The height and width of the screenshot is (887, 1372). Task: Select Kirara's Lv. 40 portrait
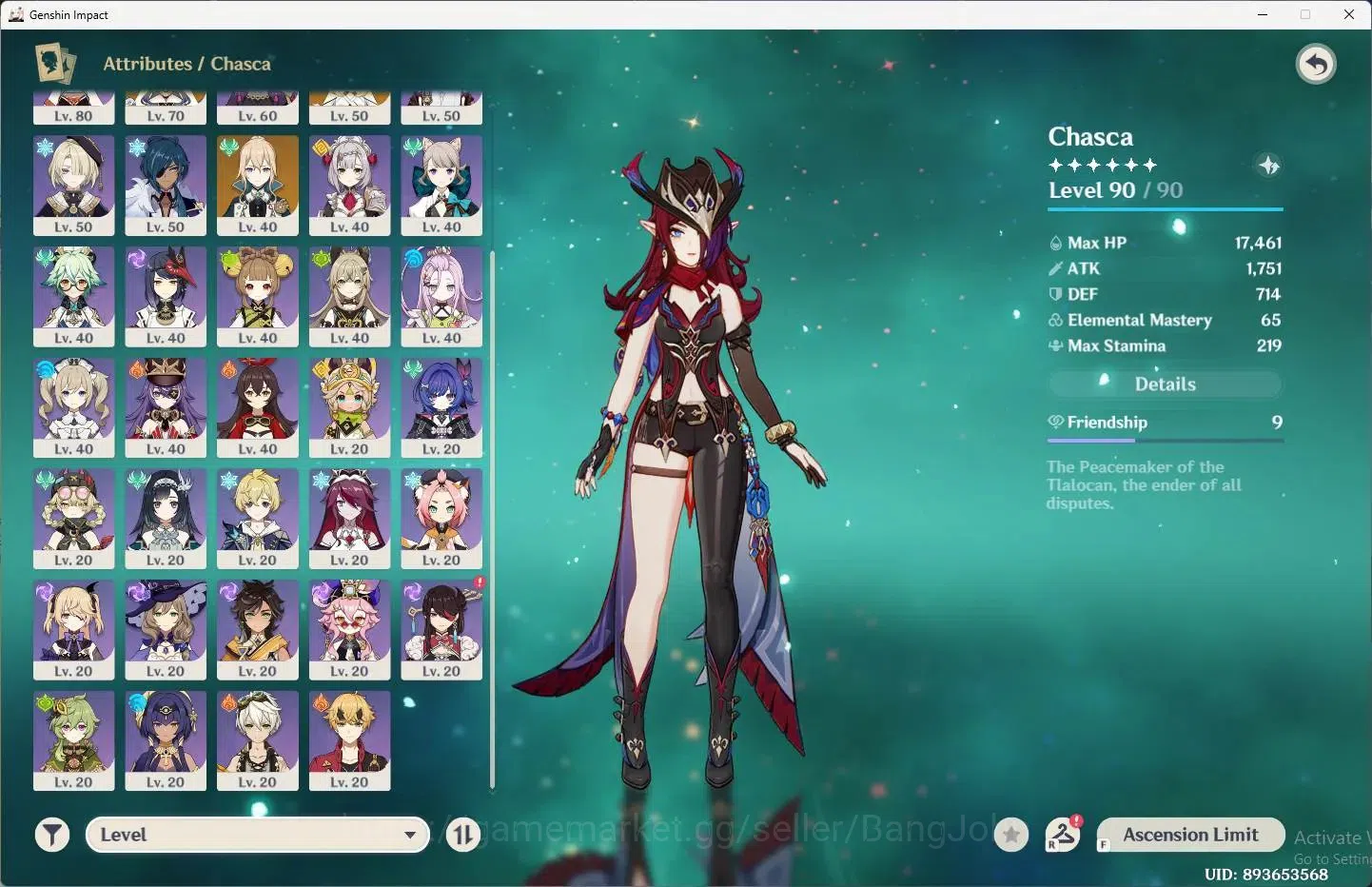[x=349, y=297]
